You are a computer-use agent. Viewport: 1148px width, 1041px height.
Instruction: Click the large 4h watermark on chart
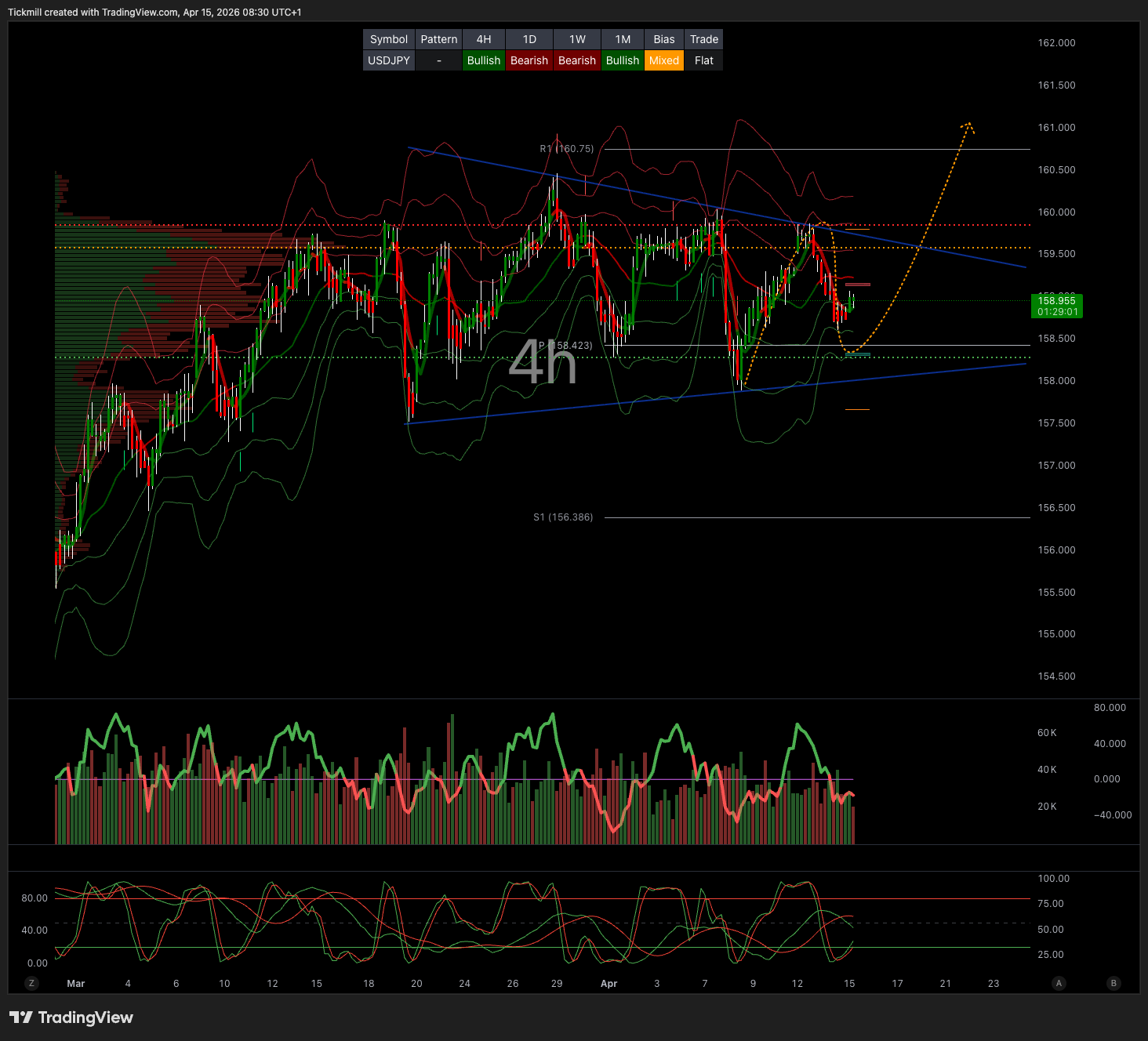click(542, 363)
